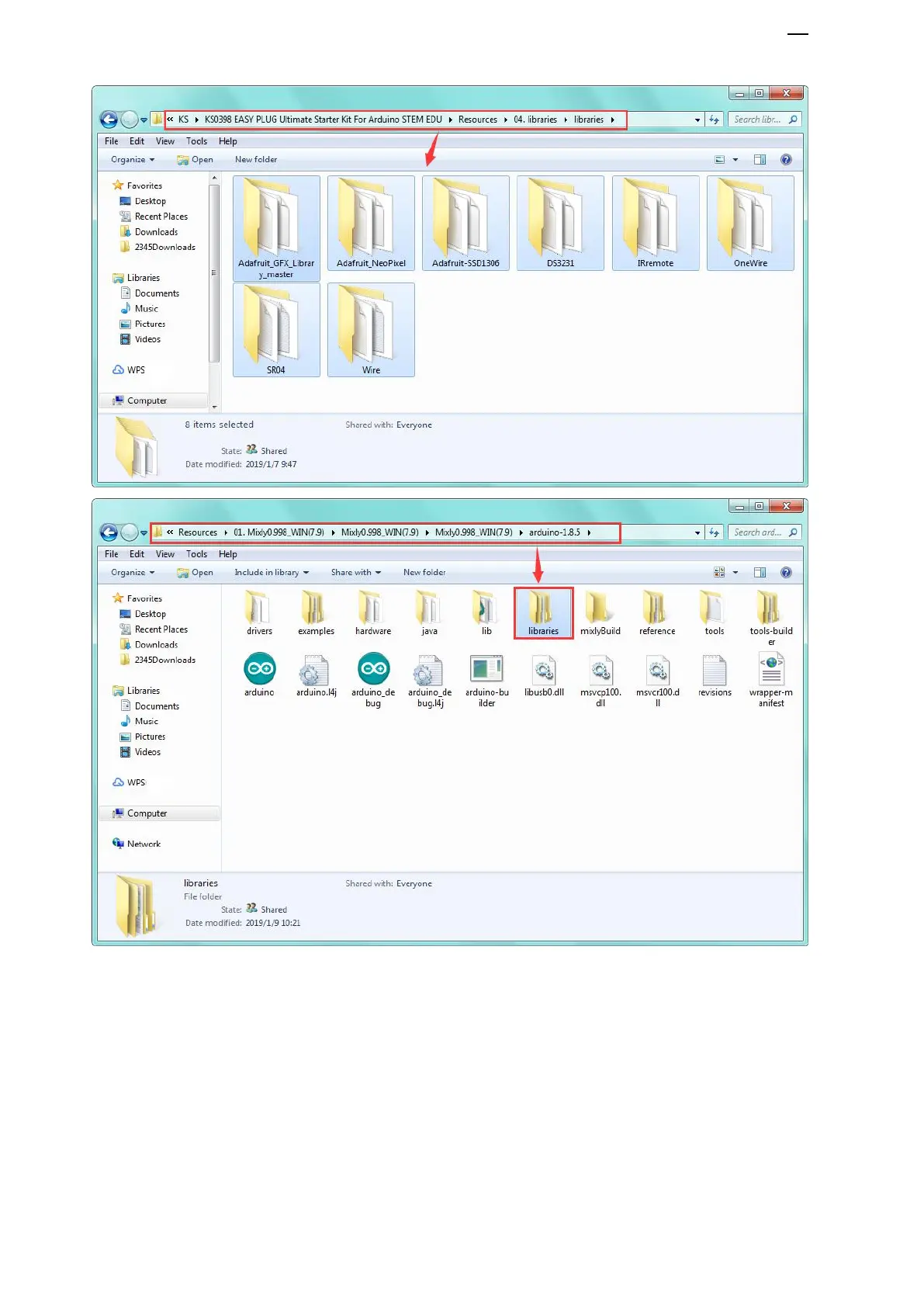Select the wrapper-manifest file
924x1307 pixels.
pos(771,681)
